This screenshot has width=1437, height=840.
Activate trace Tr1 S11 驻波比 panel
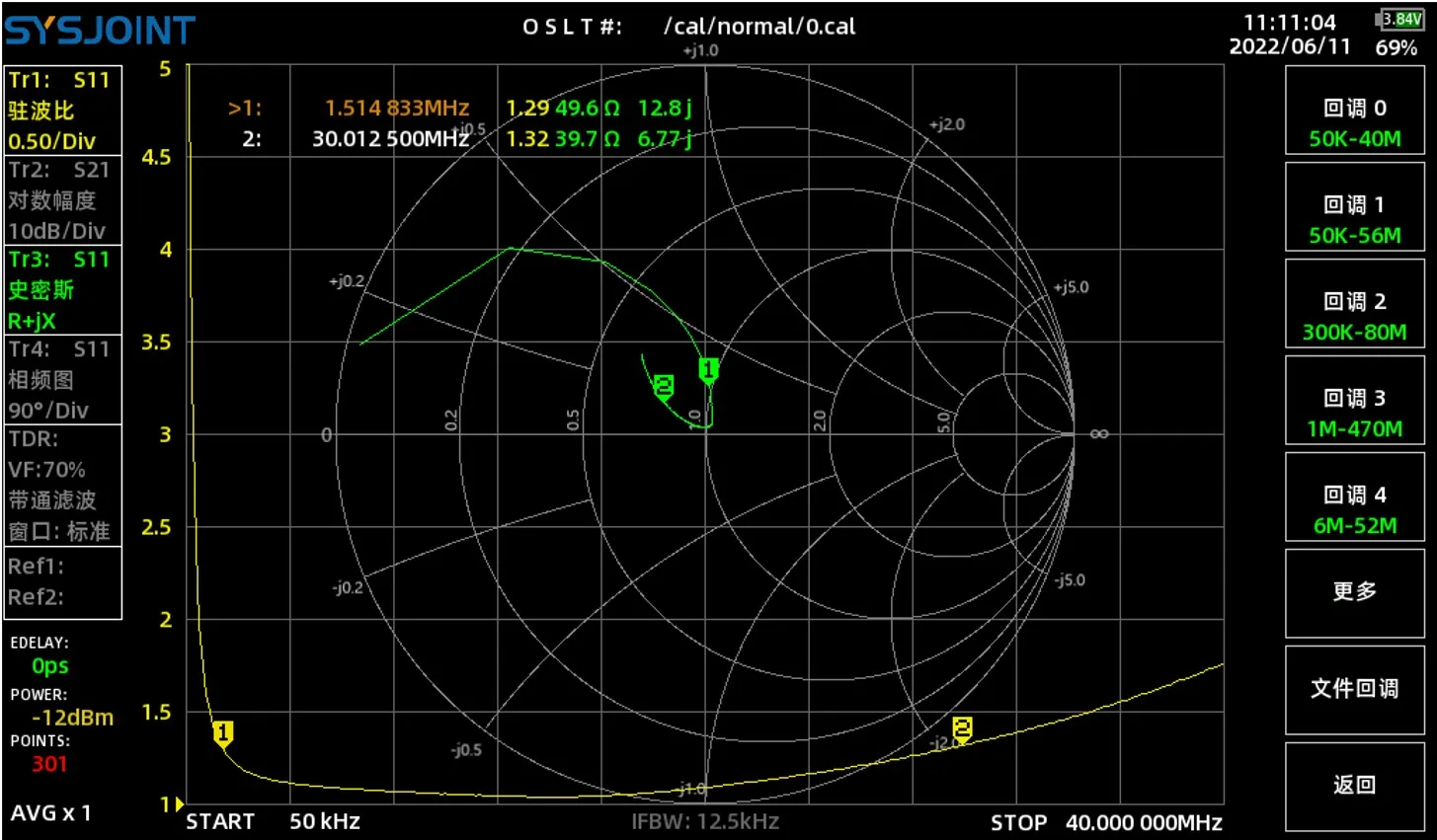click(x=63, y=111)
